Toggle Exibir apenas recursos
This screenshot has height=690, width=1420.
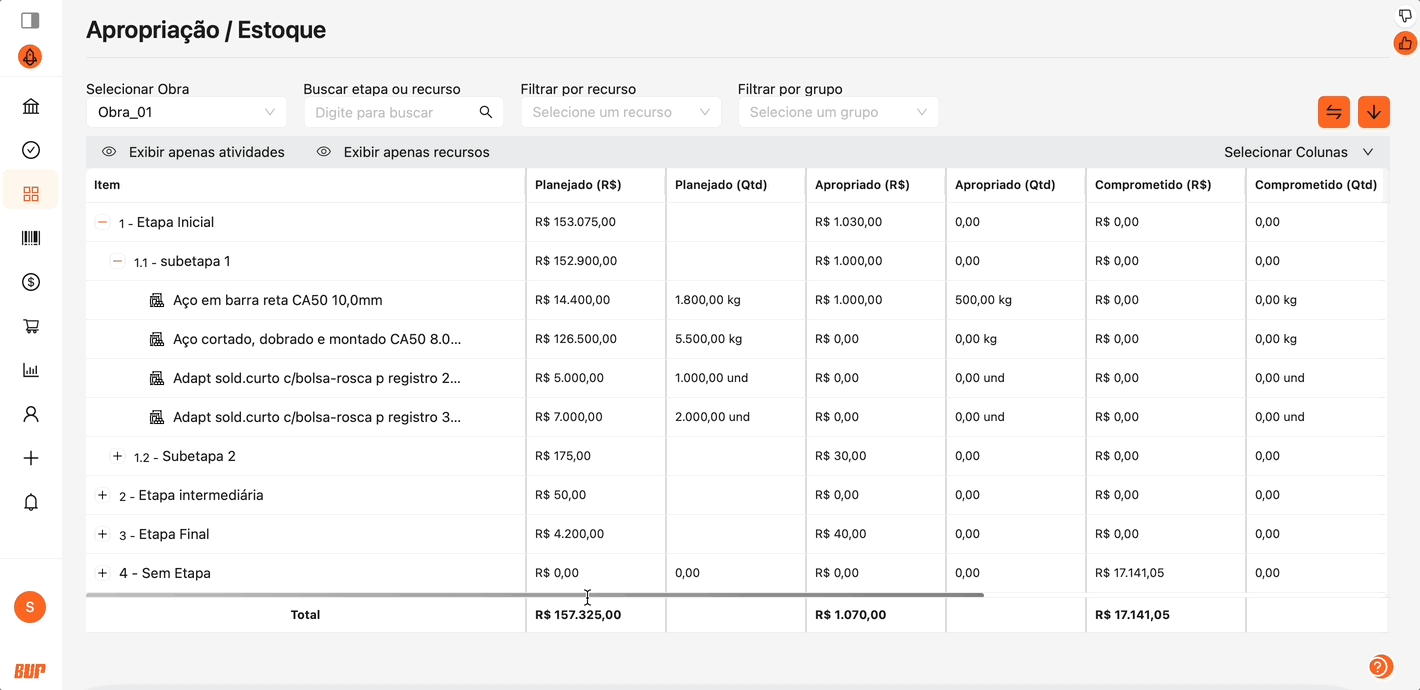[x=403, y=152]
